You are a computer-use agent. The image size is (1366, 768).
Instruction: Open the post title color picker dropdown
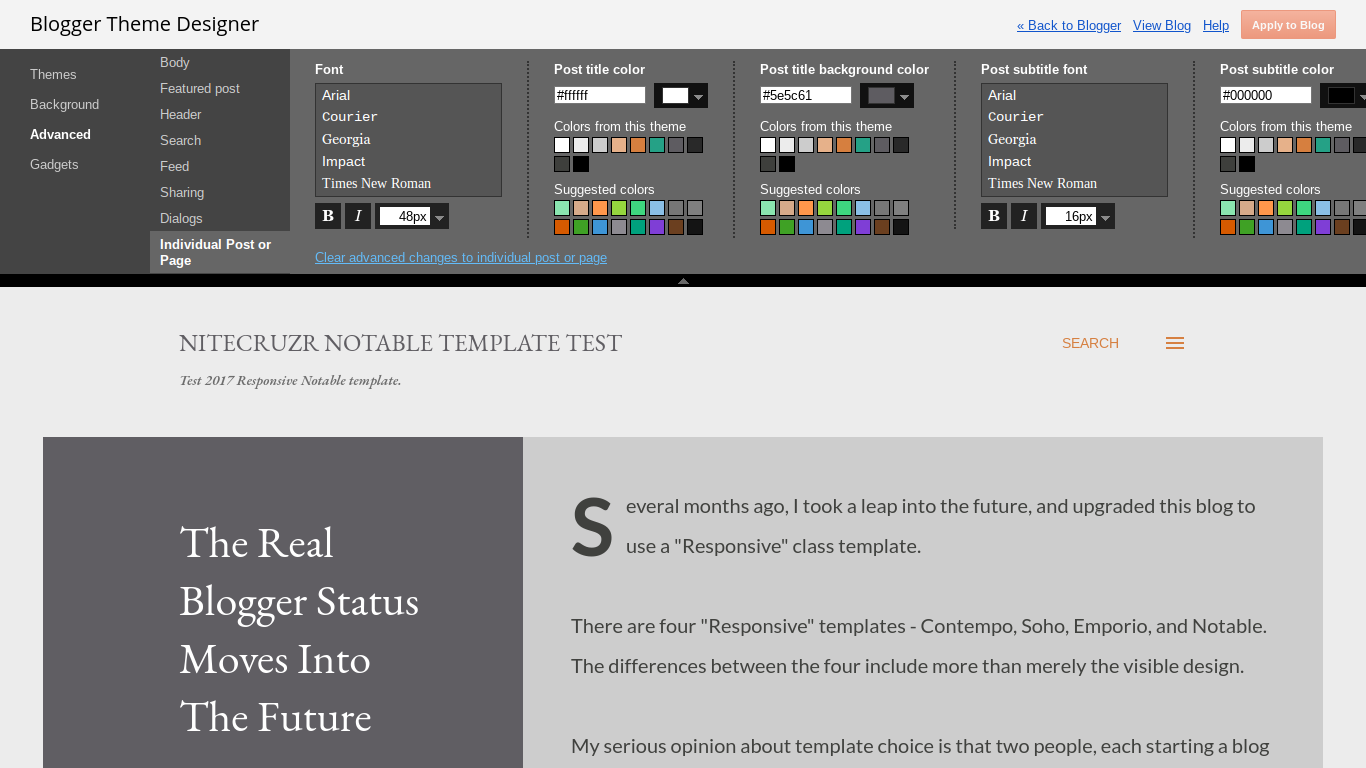coord(697,95)
